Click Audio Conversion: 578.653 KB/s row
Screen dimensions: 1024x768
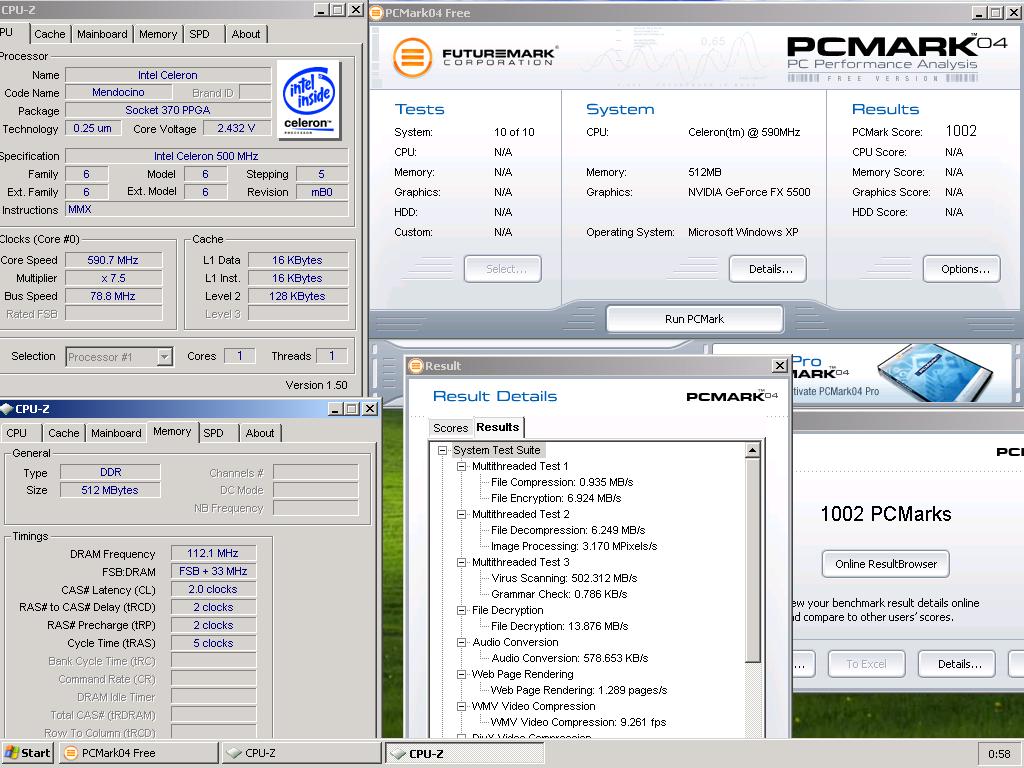click(x=569, y=658)
